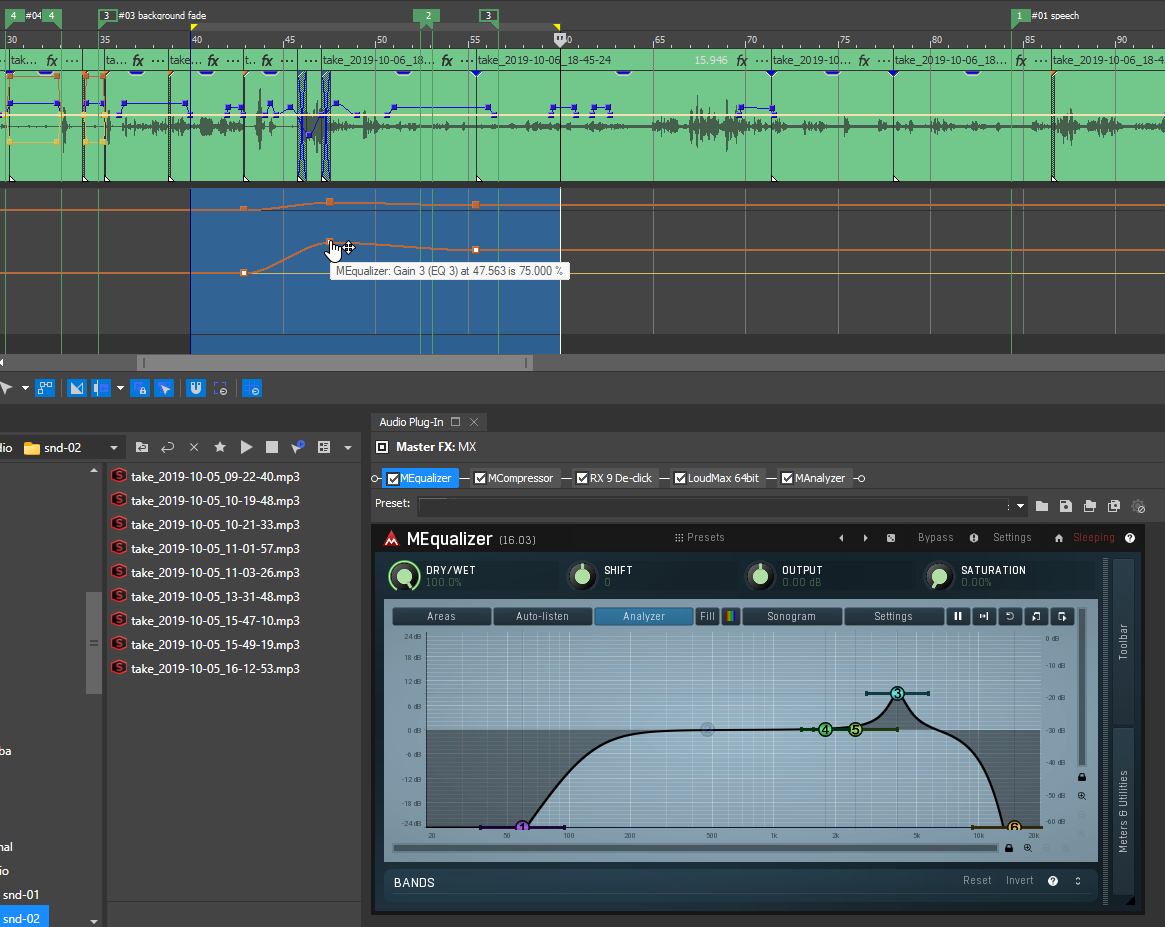Viewport: 1165px width, 927px height.
Task: Click the grid settings icon in timeline toolbar
Action: click(252, 388)
